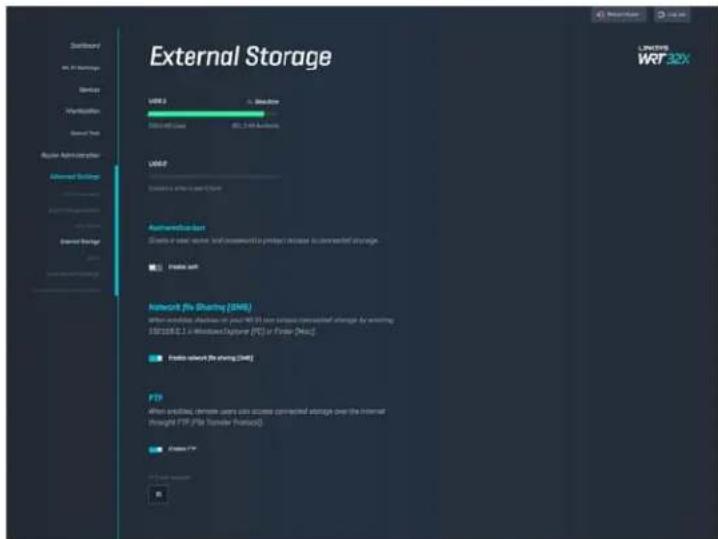Turn off the Enable FTP switch
This screenshot has width=718, height=539.
[155, 449]
